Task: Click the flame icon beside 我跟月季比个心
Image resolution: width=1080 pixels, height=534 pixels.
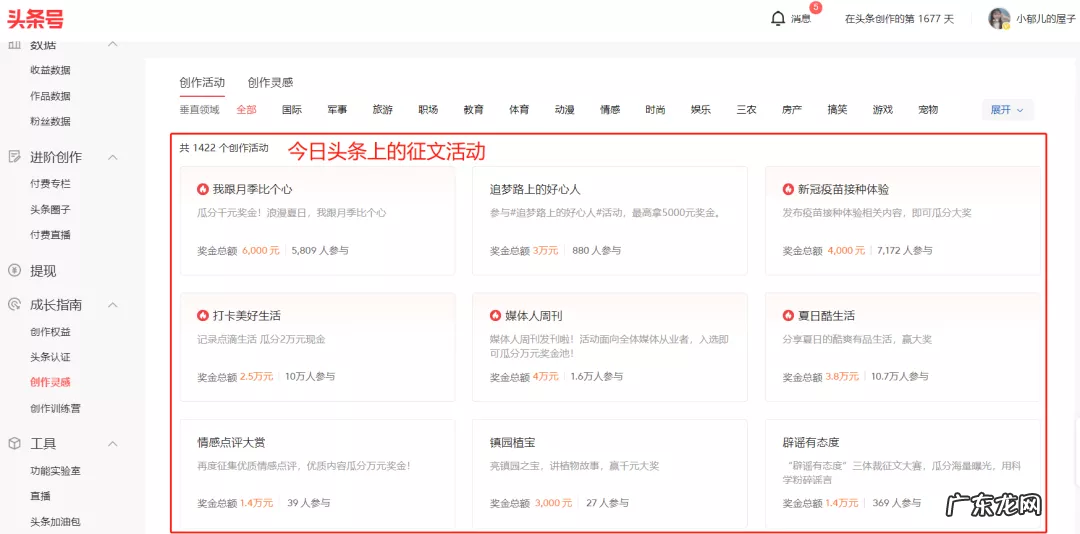Action: [202, 189]
